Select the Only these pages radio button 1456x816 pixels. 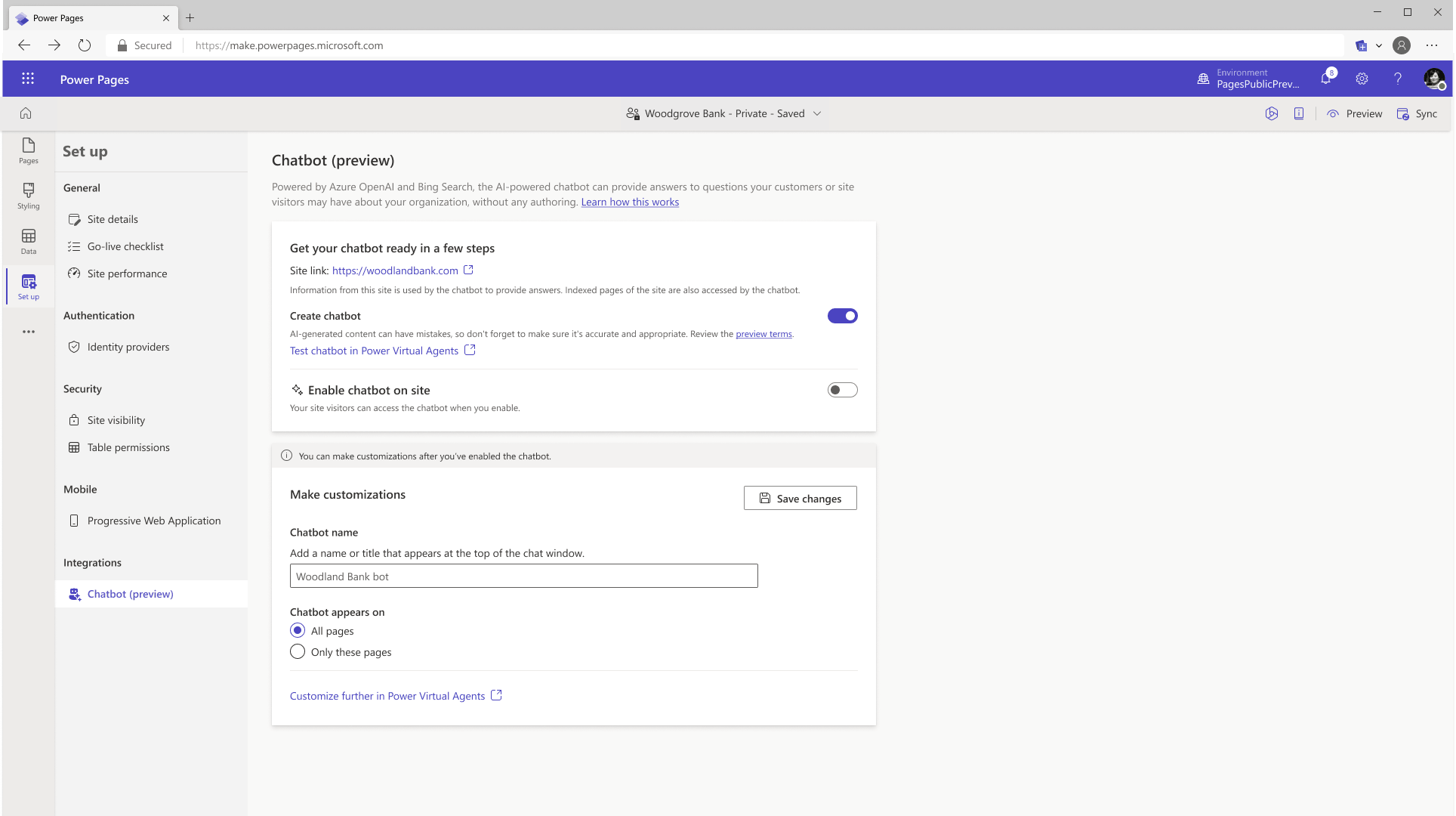[x=298, y=651]
